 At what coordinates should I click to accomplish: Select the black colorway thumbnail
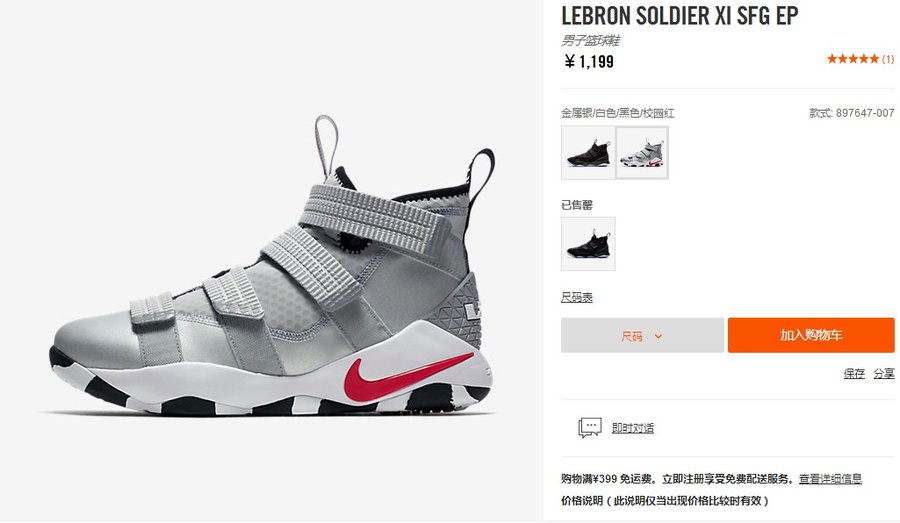(588, 153)
